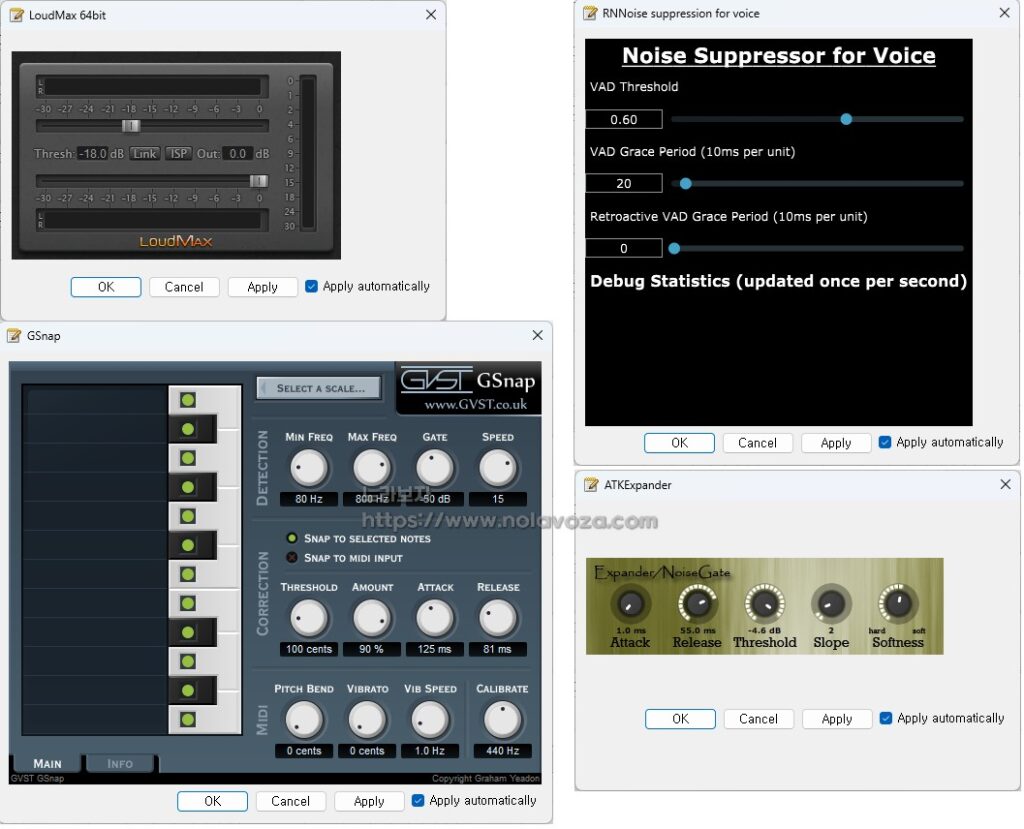Click the Attack knob in GSnap Correction
The width and height of the screenshot is (1024, 829).
434,619
